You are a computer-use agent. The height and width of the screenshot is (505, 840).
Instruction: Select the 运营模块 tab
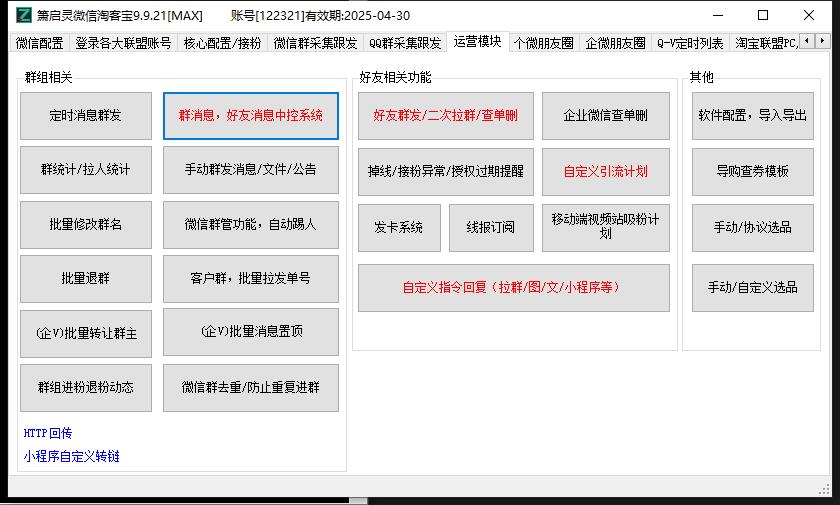point(477,42)
